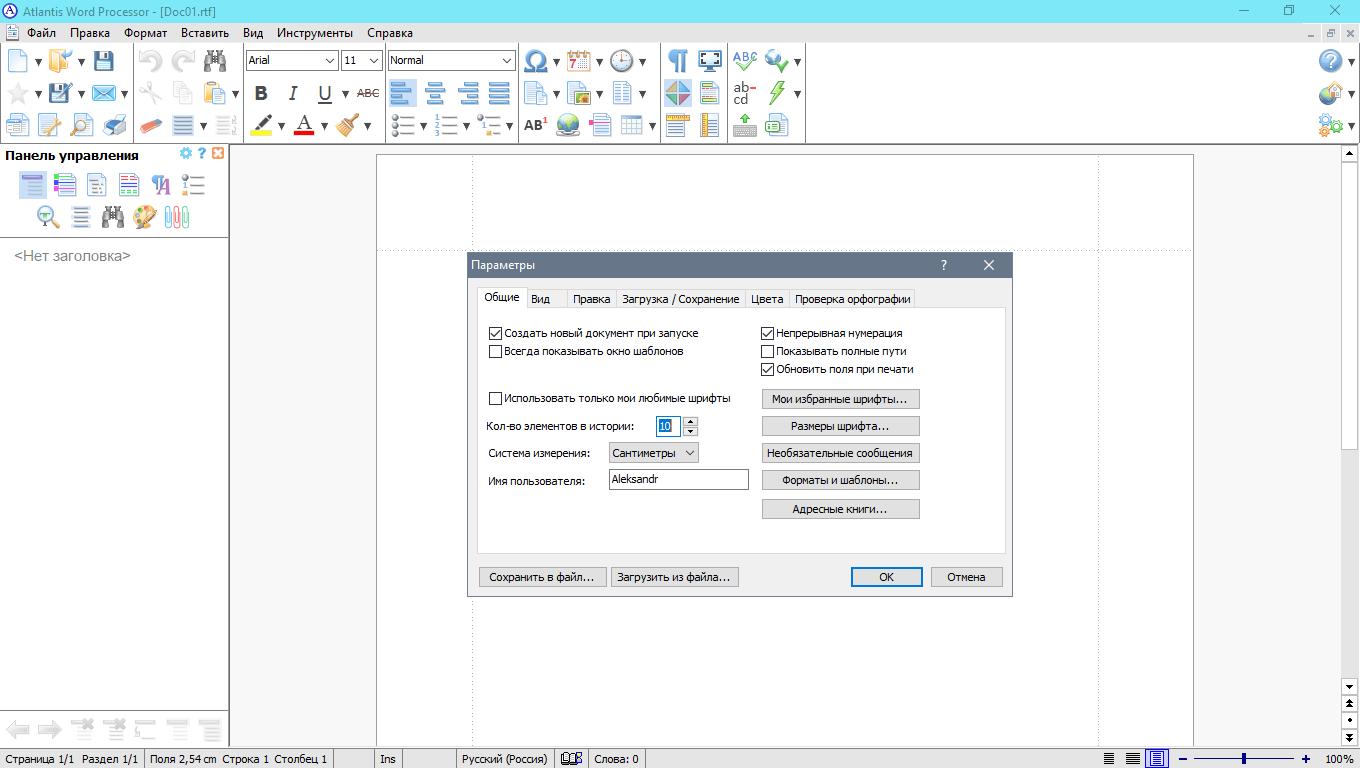
Task: Show special symbols with pilcrow icon
Action: [x=678, y=61]
